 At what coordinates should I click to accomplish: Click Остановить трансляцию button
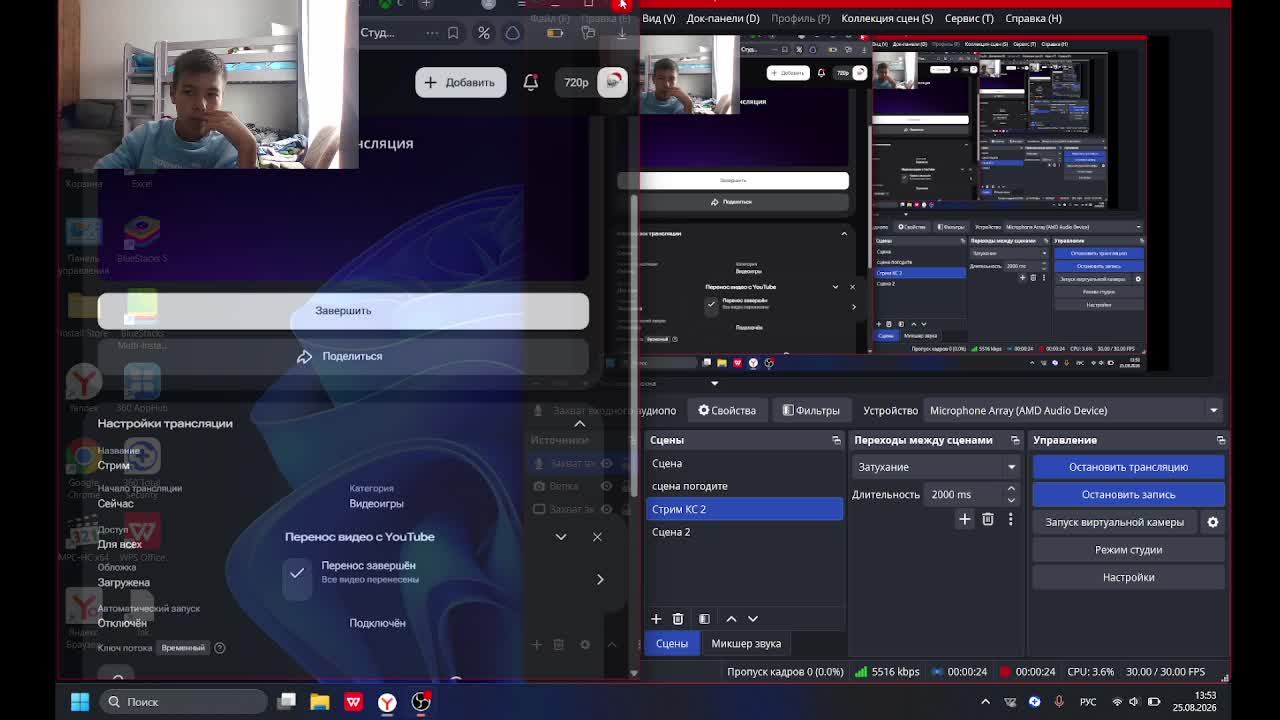(1128, 467)
